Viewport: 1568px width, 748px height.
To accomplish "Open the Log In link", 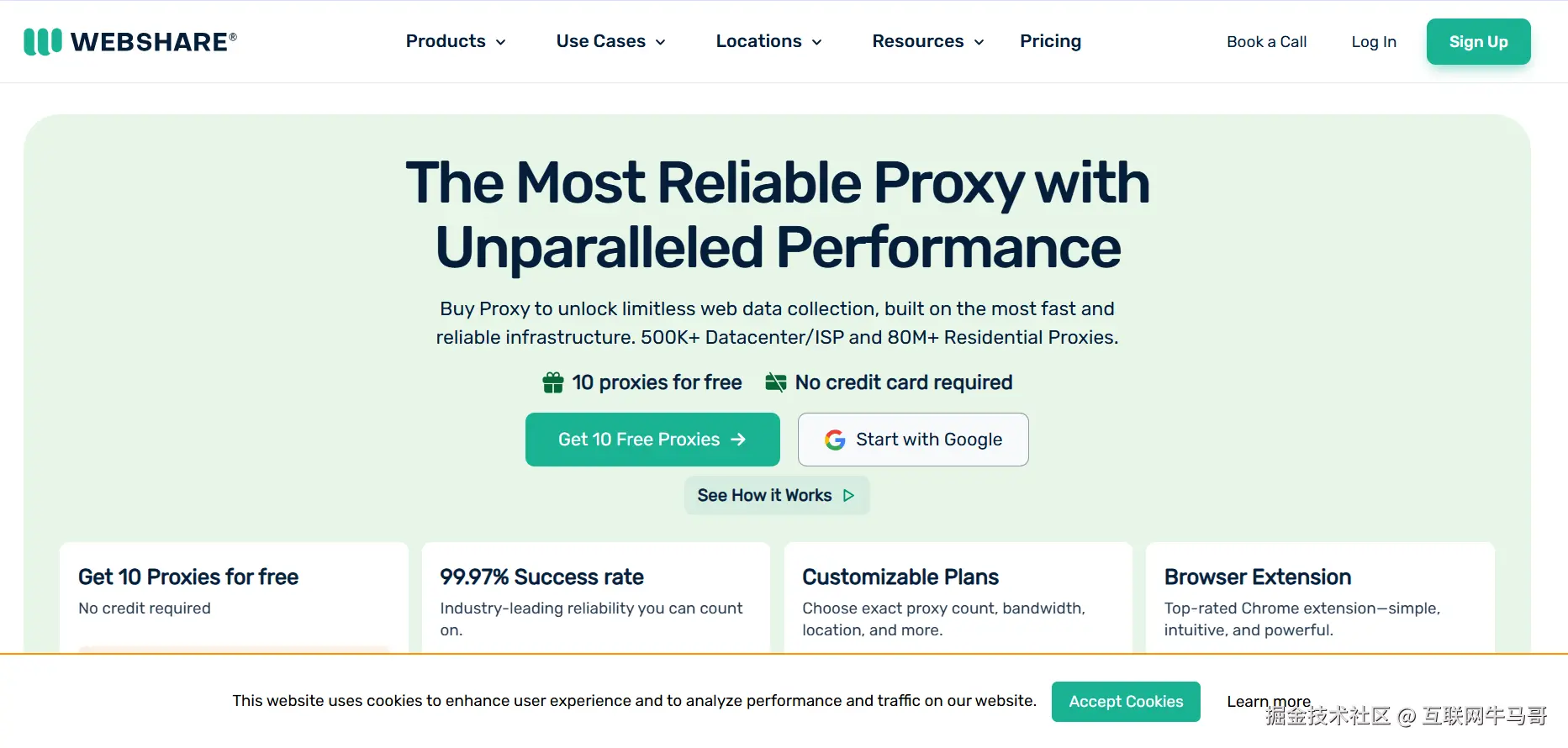I will point(1374,42).
